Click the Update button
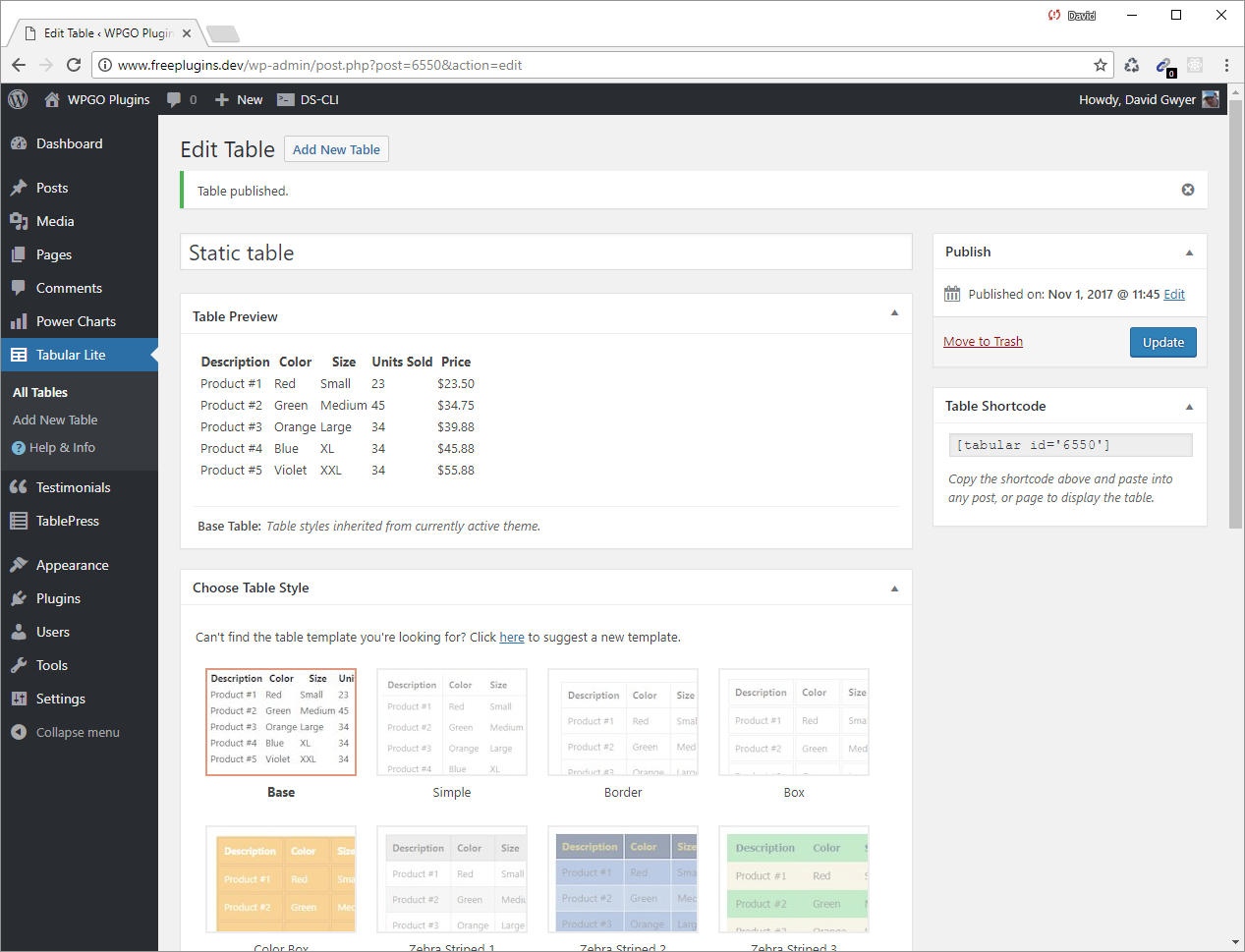This screenshot has width=1245, height=952. pos(1163,342)
